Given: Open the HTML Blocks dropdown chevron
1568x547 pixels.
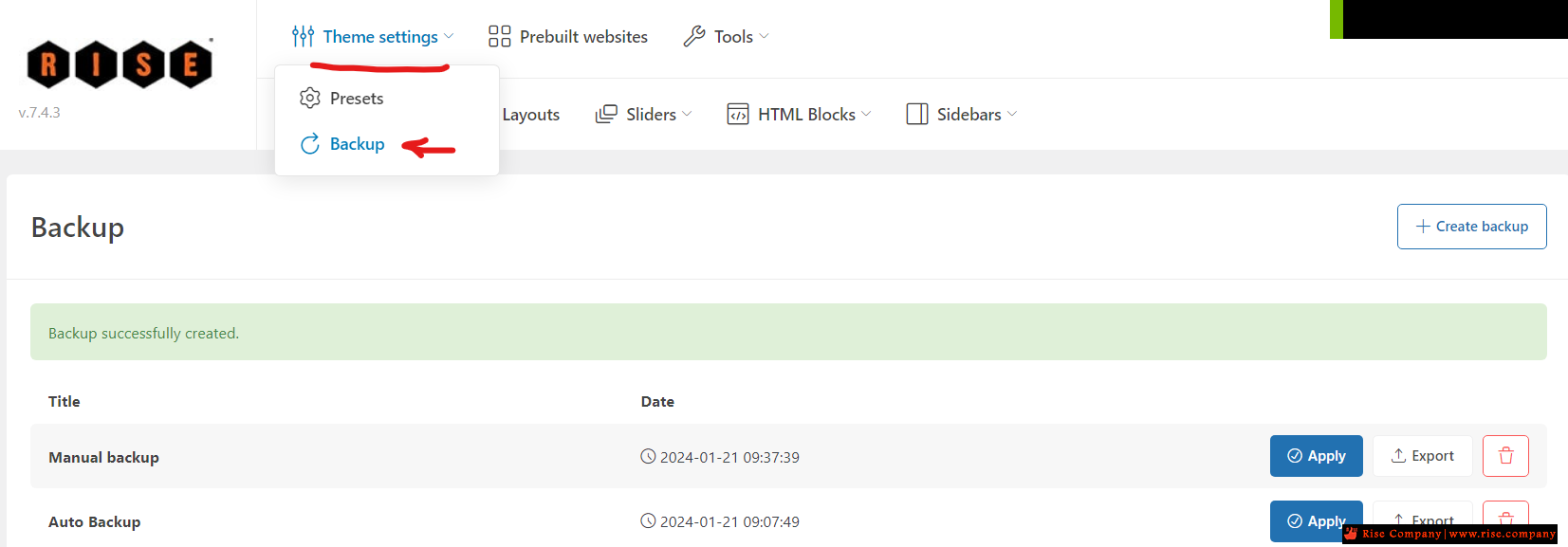Looking at the screenshot, I should click(x=866, y=114).
